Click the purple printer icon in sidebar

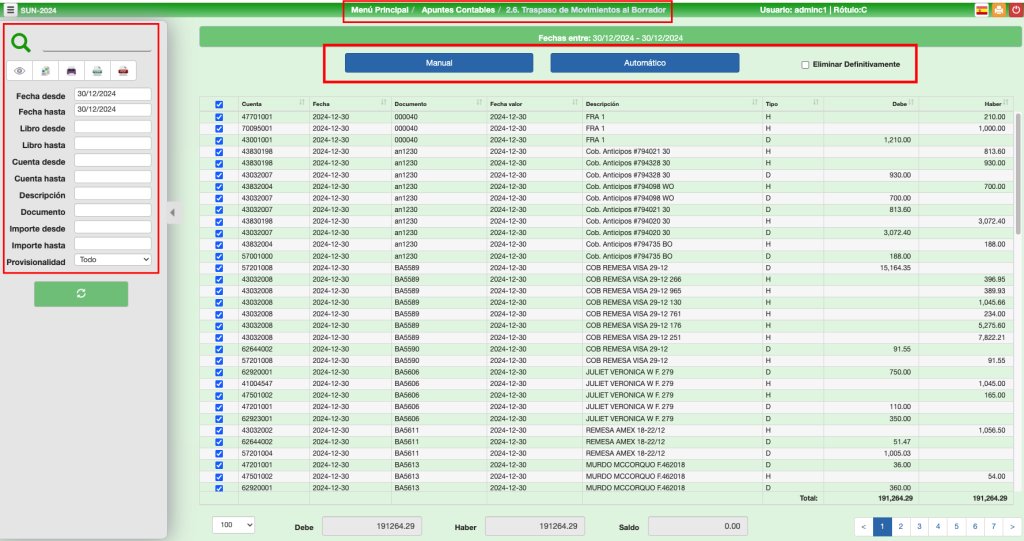coord(71,71)
